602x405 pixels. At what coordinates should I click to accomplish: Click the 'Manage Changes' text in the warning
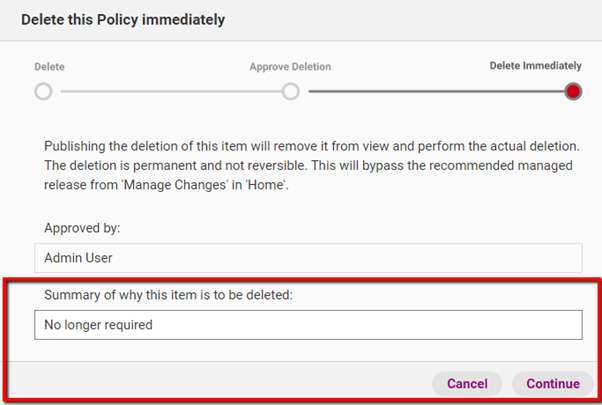click(172, 183)
